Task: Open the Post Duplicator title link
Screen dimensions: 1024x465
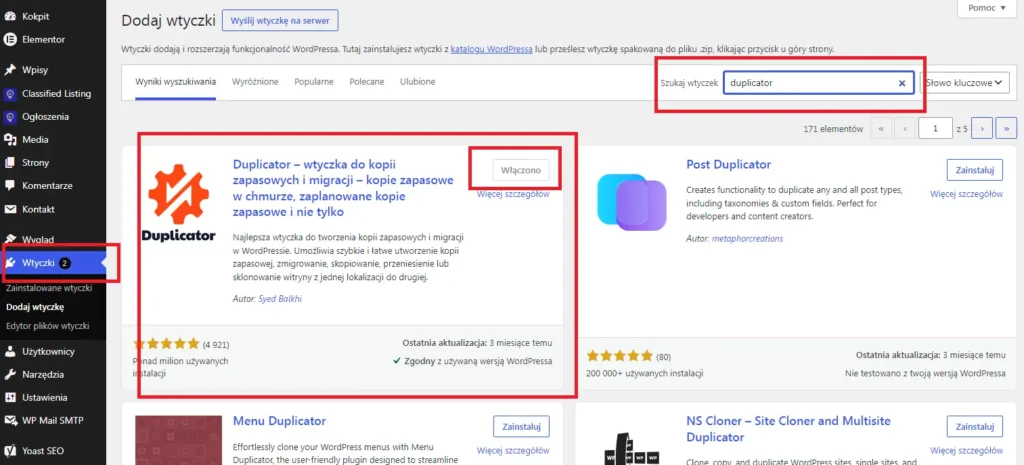Action: coord(729,165)
